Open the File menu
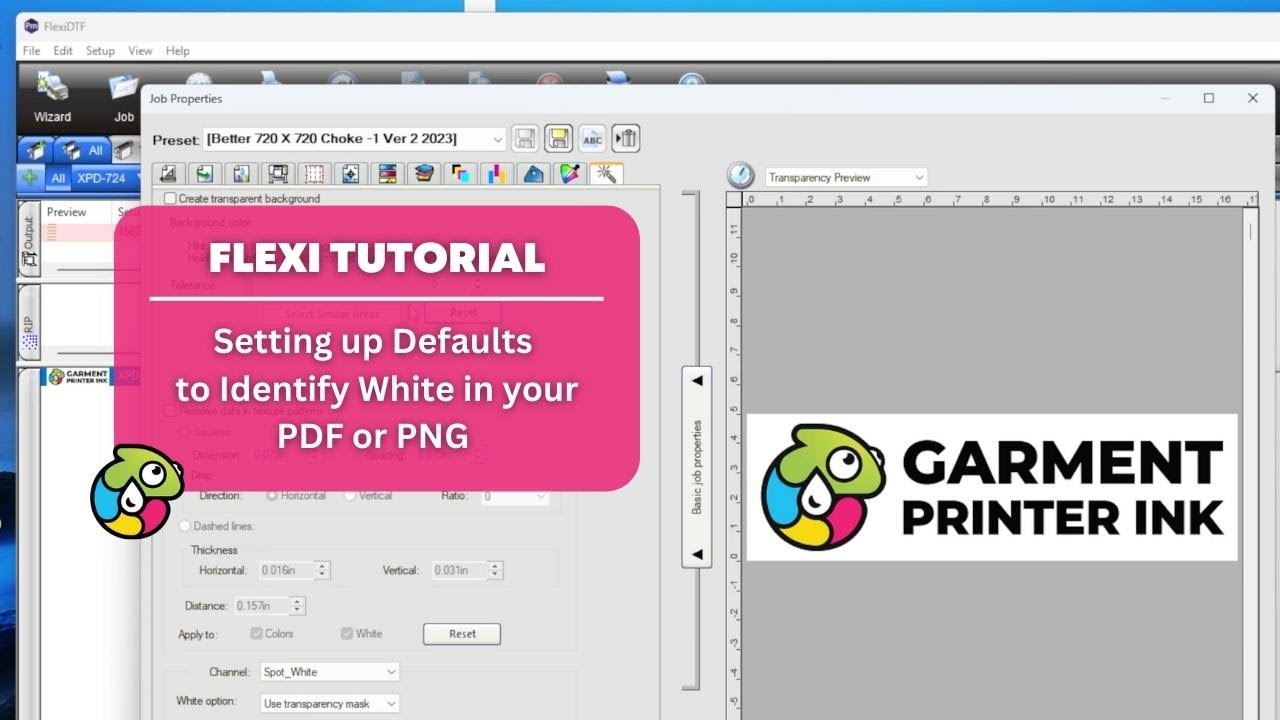Screen dimensions: 1280x720 31,51
